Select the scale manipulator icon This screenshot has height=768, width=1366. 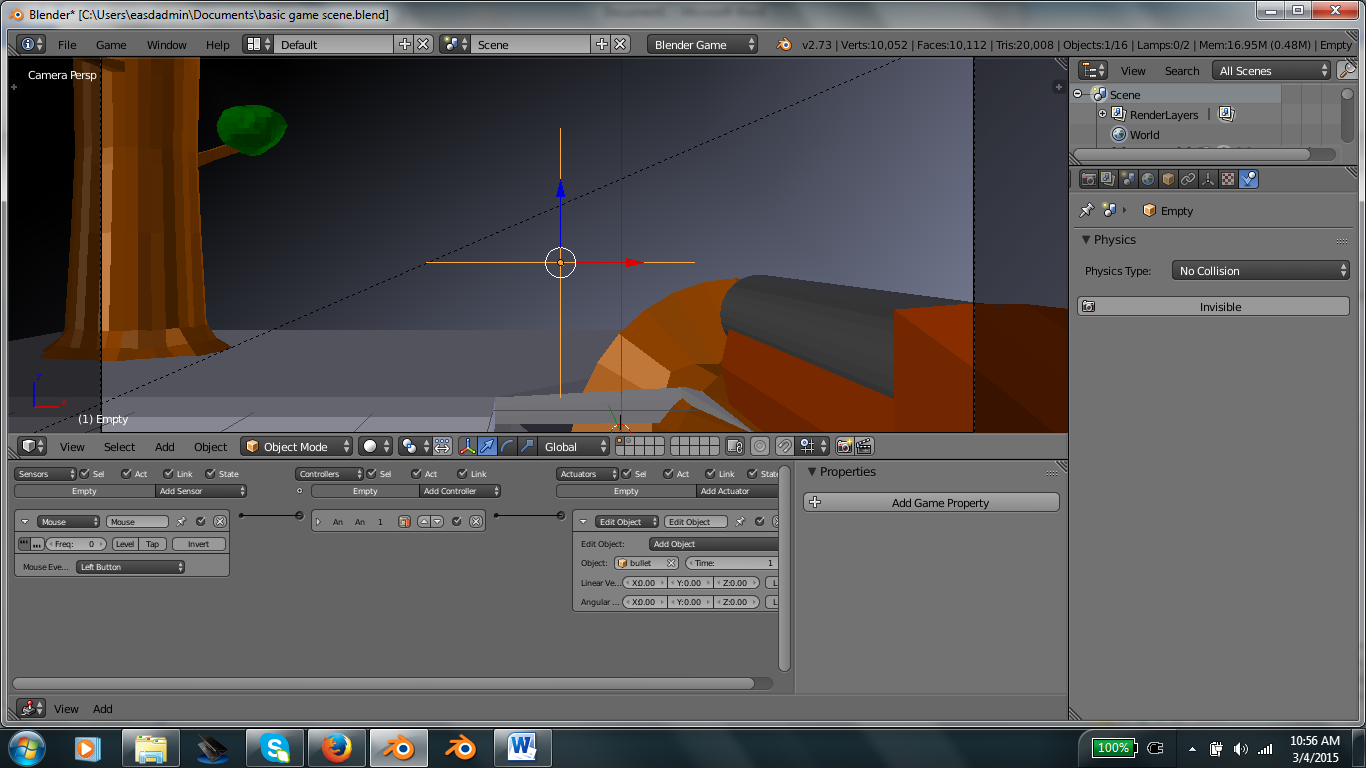pos(527,447)
